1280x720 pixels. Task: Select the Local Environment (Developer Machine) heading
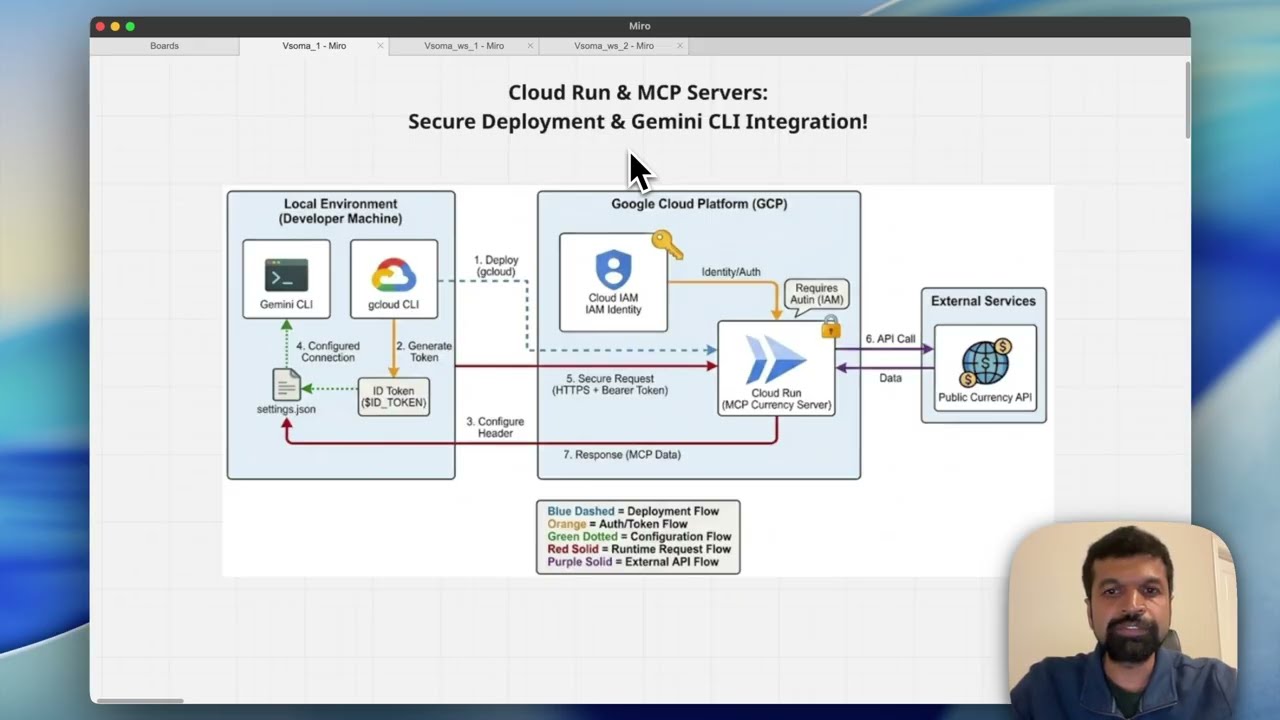pos(341,211)
